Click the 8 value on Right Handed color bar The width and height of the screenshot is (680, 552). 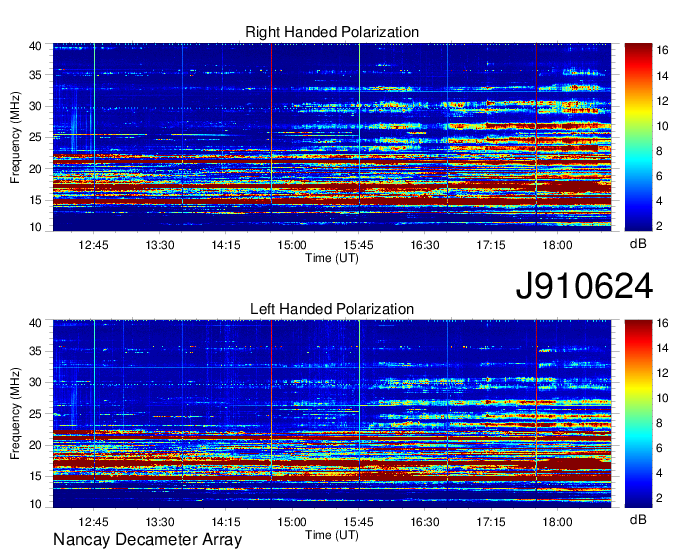point(659,151)
